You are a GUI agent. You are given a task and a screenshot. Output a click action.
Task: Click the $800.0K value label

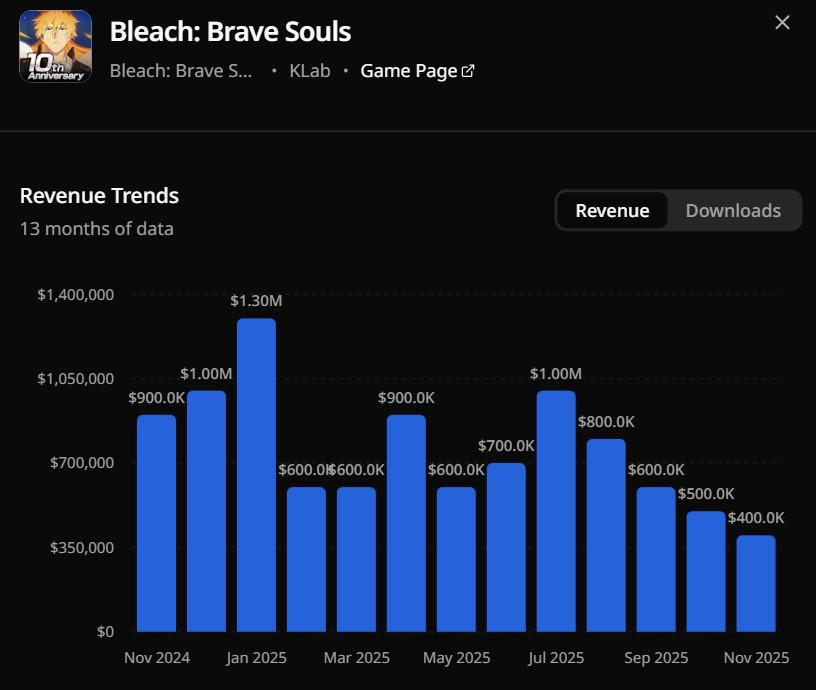pos(606,421)
